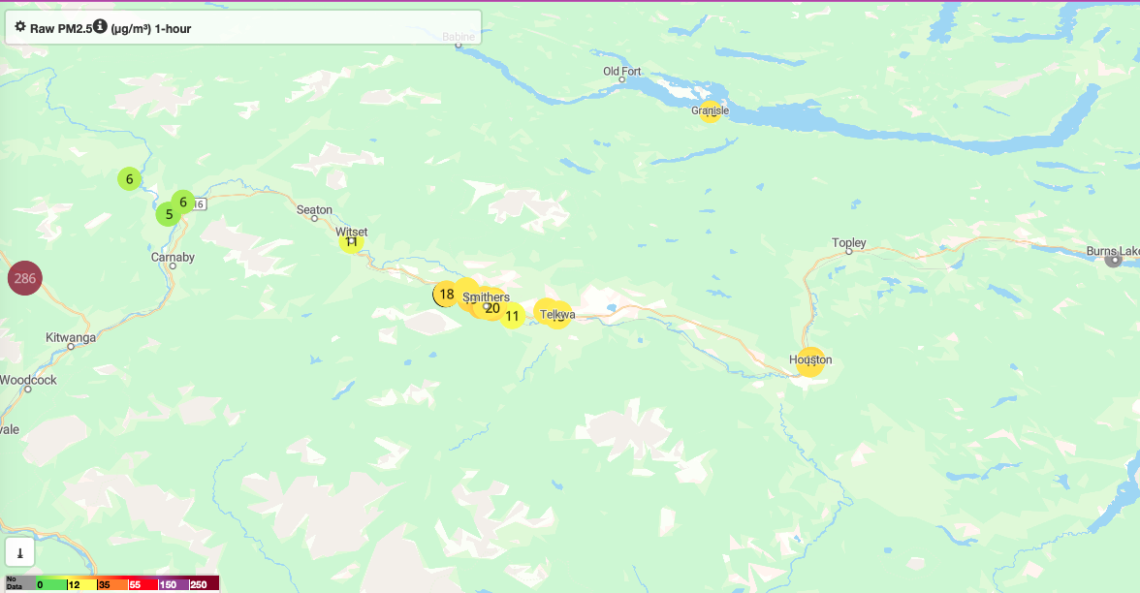Image resolution: width=1140 pixels, height=593 pixels.
Task: Select the dark red 286 sensor marker
Action: 25,278
